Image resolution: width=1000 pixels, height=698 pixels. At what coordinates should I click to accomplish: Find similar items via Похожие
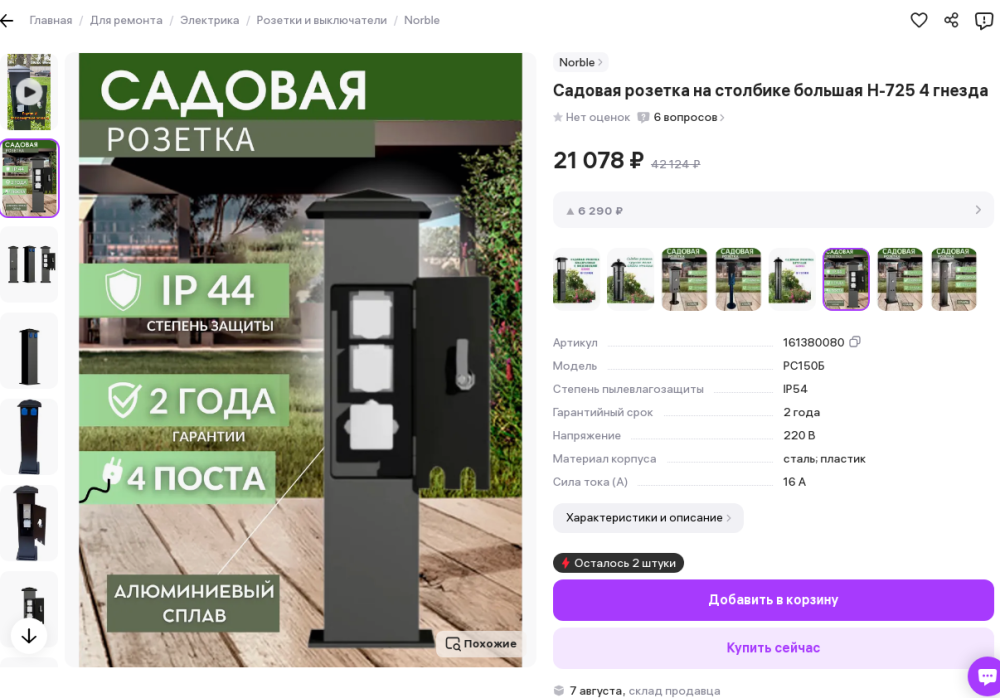pyautogui.click(x=481, y=643)
